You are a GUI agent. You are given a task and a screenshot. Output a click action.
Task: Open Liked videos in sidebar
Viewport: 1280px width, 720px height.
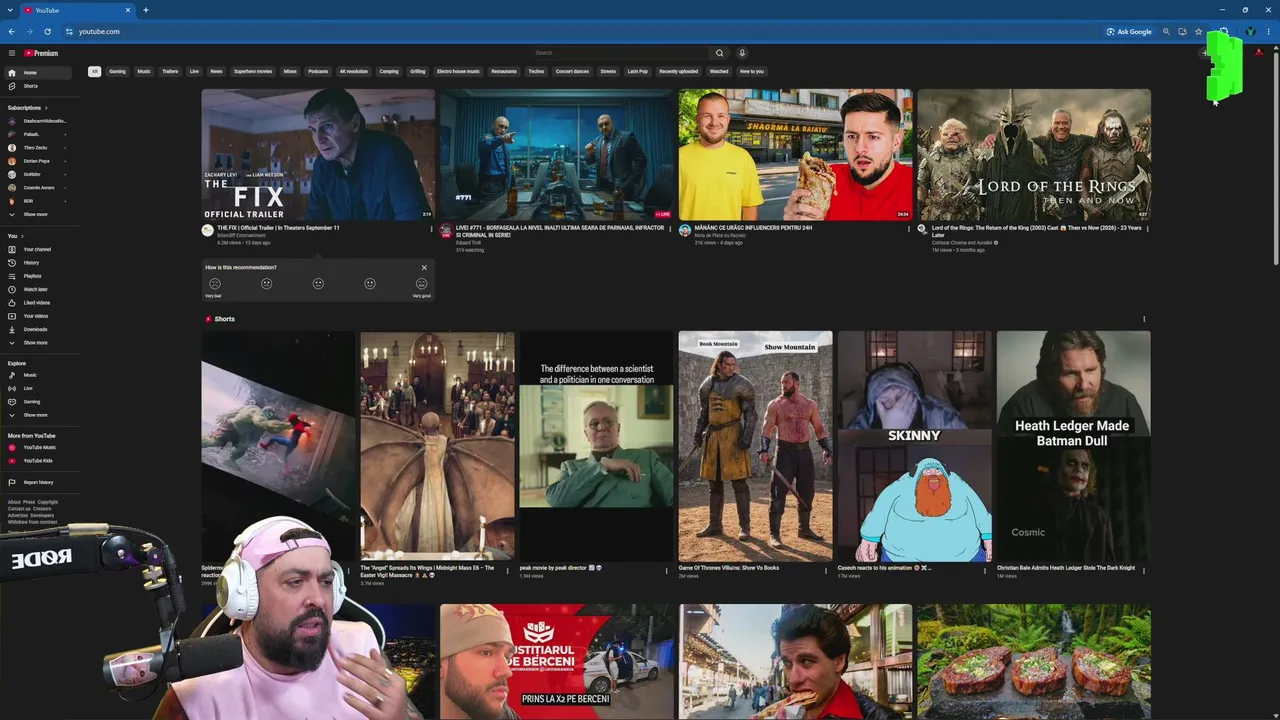click(x=36, y=303)
